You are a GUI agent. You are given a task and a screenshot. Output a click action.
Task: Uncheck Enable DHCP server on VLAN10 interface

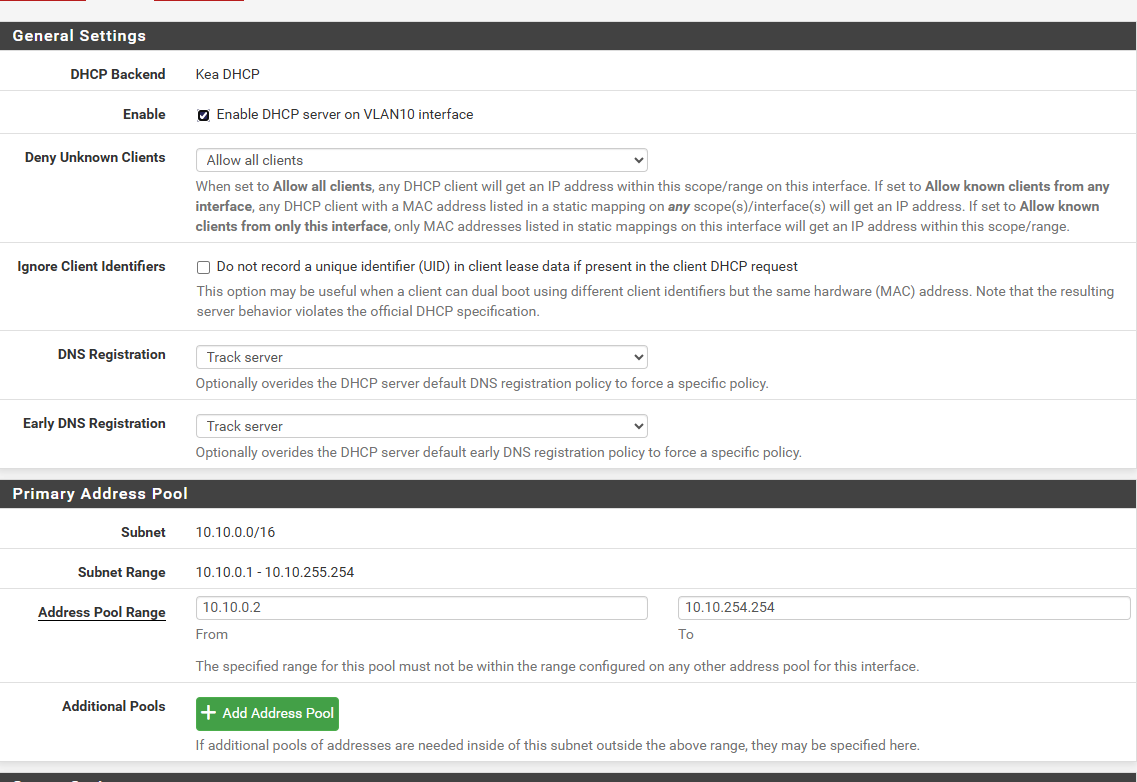[x=203, y=115]
